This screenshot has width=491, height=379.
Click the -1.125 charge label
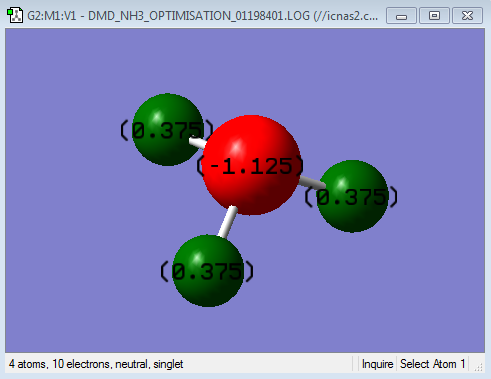[251, 166]
